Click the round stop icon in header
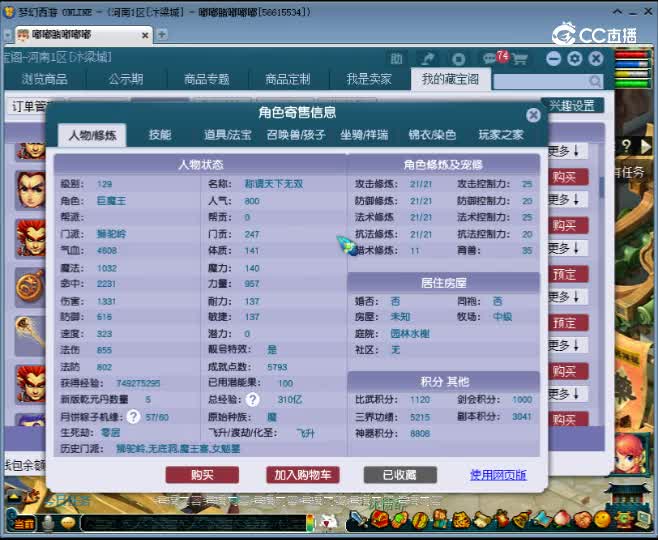The width and height of the screenshot is (658, 540). coord(458,59)
